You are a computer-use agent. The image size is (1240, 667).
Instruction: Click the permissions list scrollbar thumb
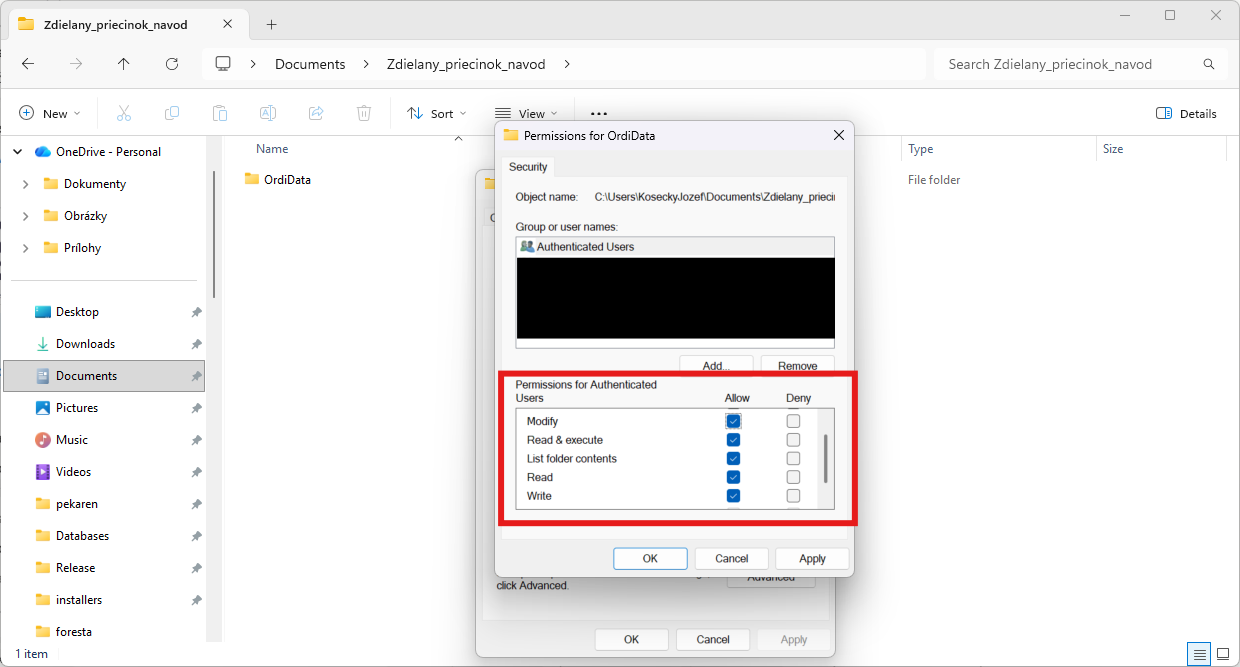825,459
